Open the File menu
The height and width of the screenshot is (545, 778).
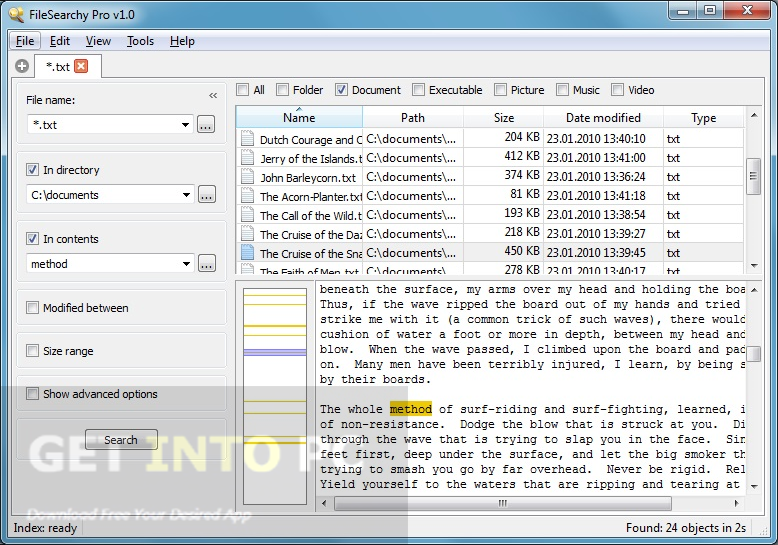click(x=25, y=41)
